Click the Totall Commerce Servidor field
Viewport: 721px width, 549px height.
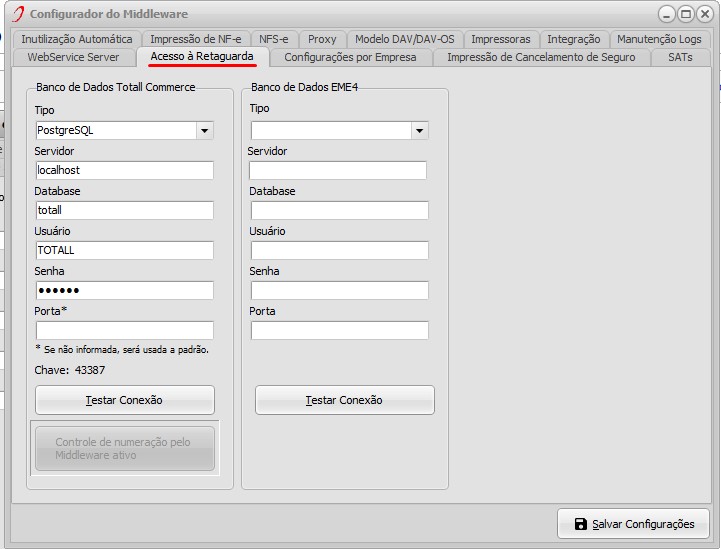124,170
